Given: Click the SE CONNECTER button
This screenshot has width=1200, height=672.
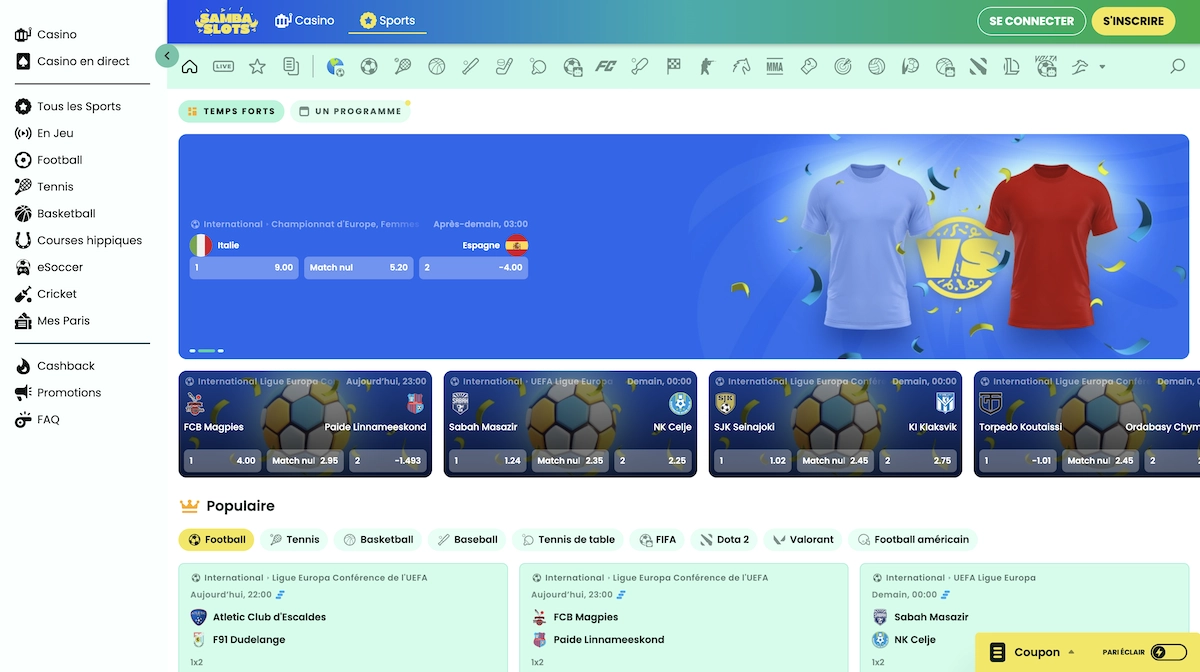Looking at the screenshot, I should (x=1031, y=20).
